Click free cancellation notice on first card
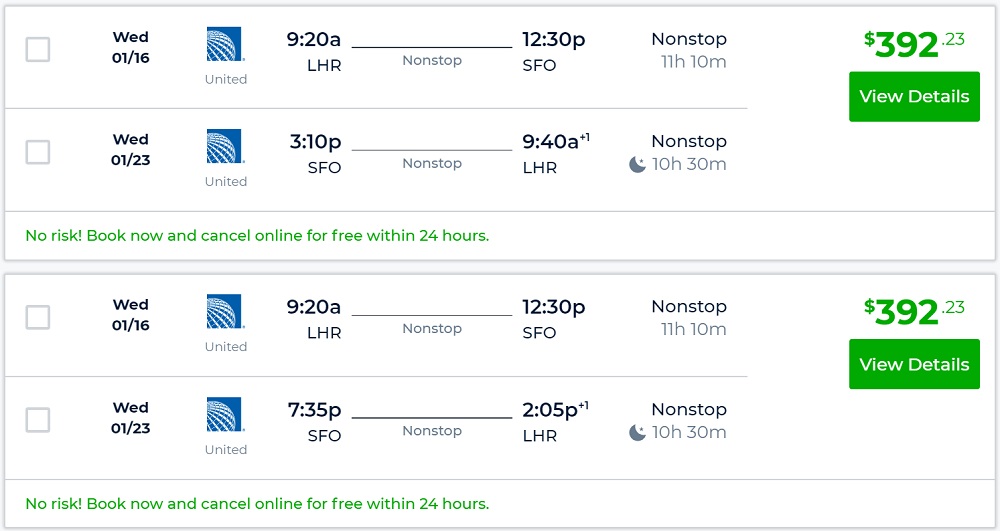 click(257, 236)
